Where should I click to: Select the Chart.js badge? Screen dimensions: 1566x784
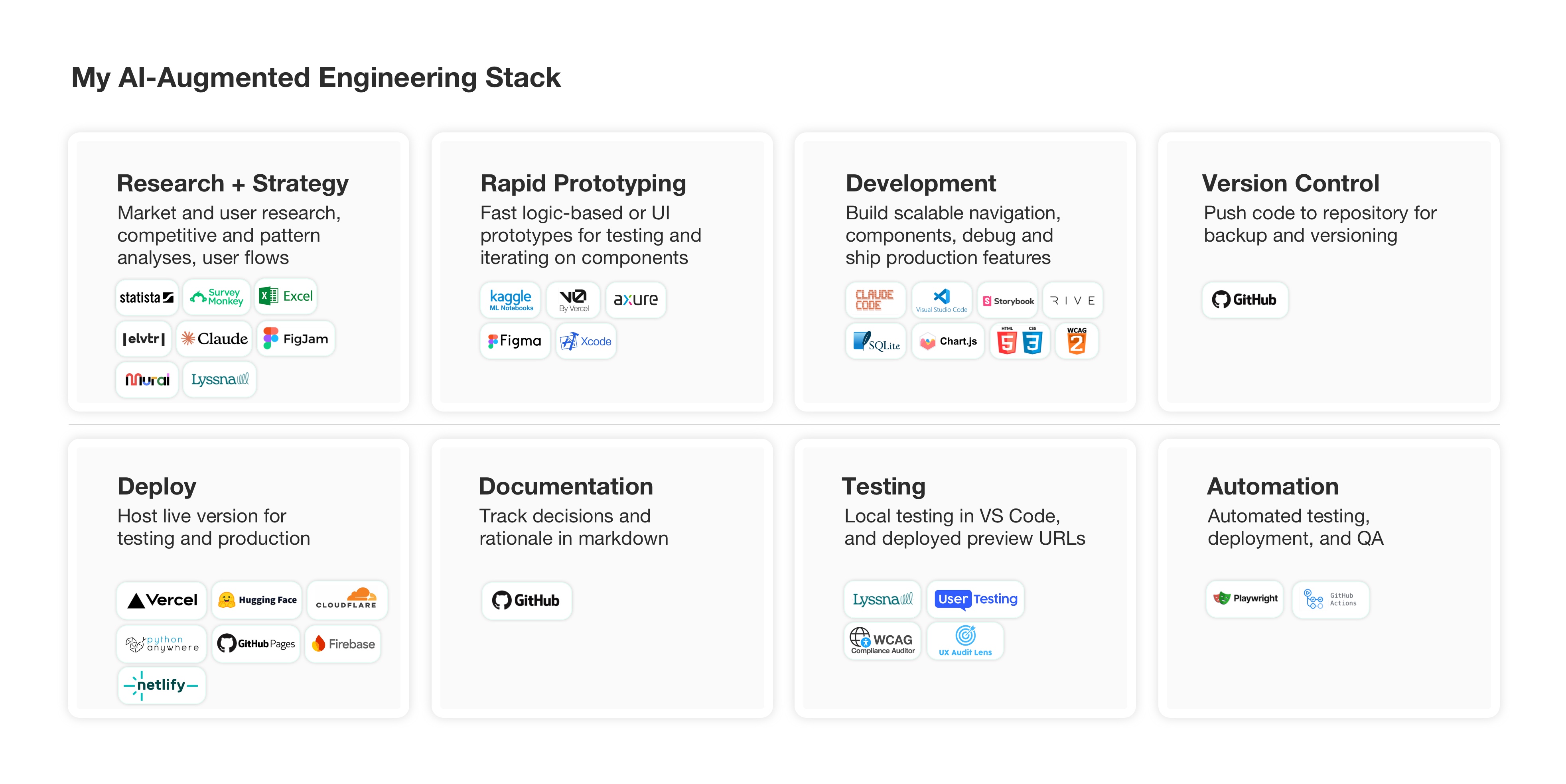click(948, 341)
